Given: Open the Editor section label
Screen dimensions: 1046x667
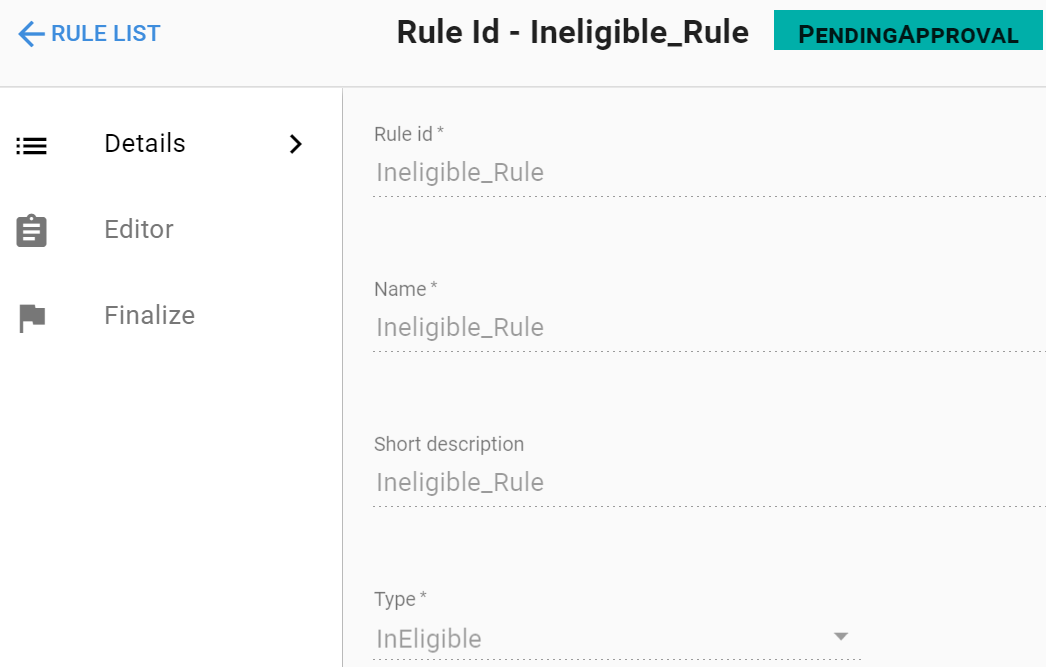Looking at the screenshot, I should coord(139,230).
